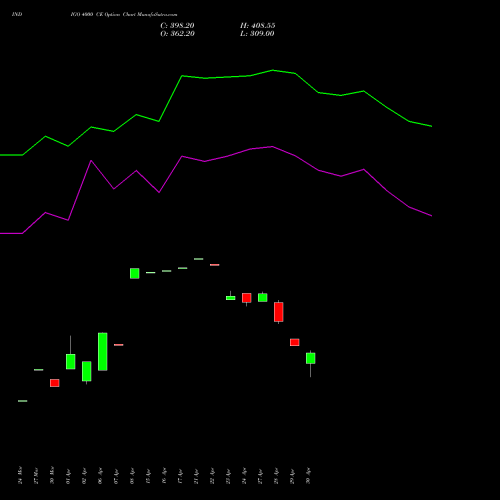
Task: Click the low value L: 309.00
Action: click(x=257, y=34)
